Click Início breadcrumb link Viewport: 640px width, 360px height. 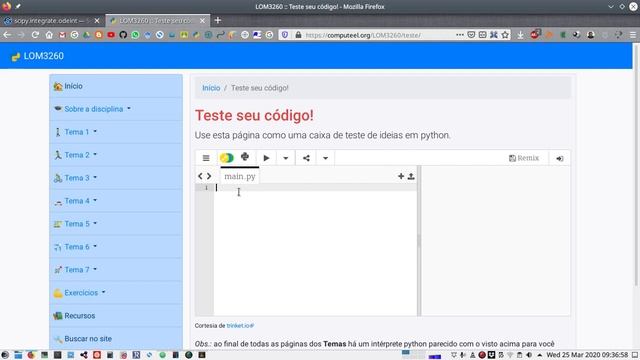pos(211,88)
